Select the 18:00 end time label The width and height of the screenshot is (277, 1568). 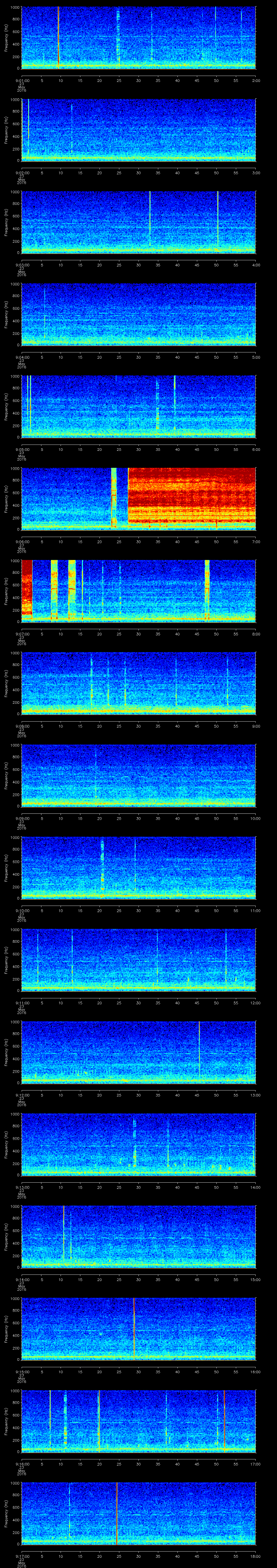click(256, 1556)
